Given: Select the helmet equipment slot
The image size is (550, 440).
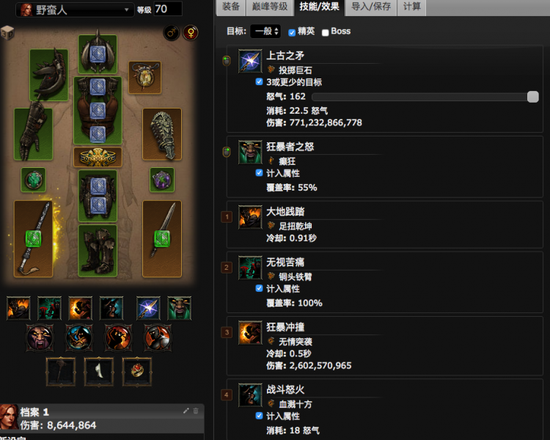Looking at the screenshot, I should click(x=98, y=54).
